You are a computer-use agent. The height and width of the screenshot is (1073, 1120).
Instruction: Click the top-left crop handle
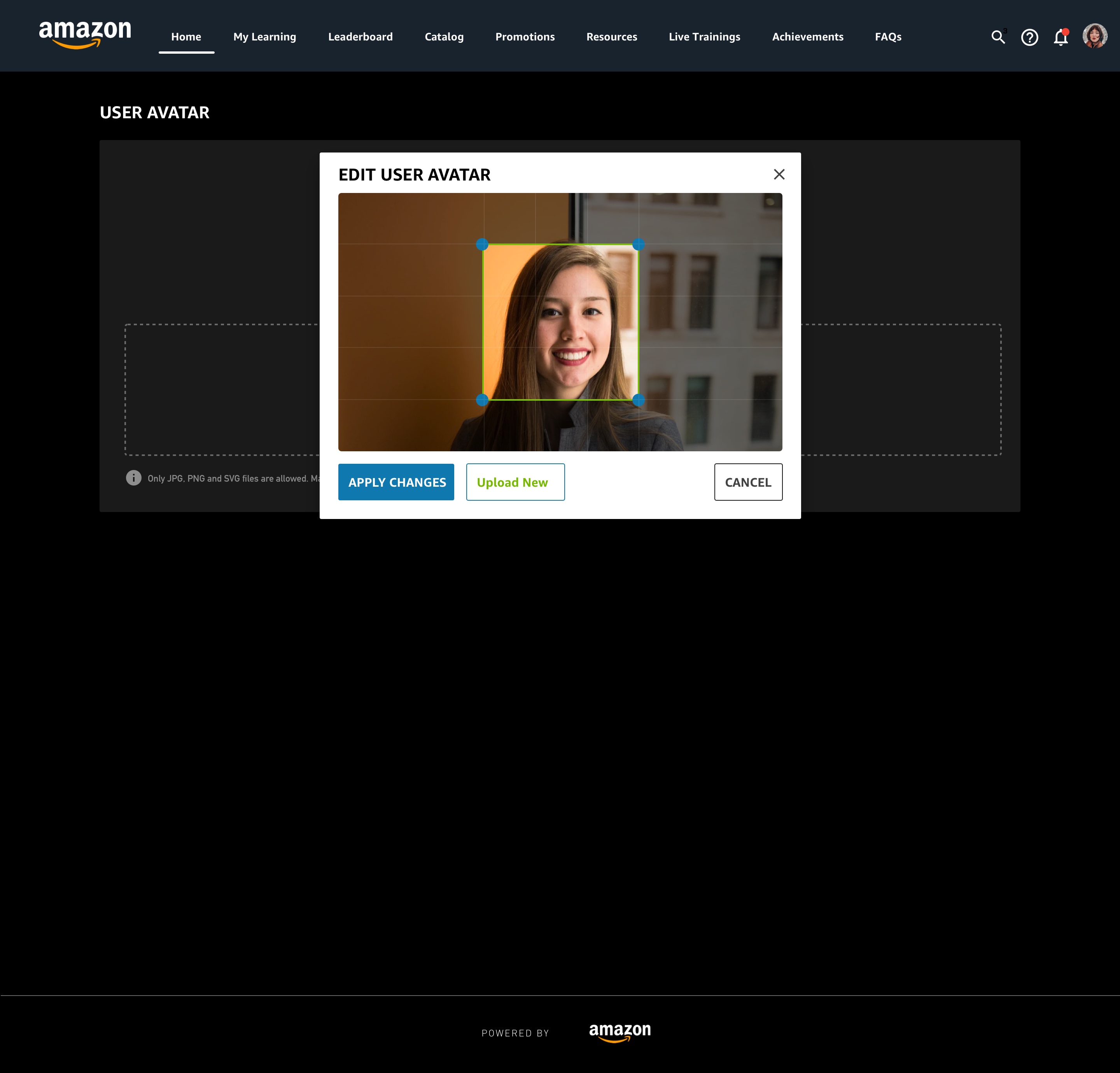(482, 245)
